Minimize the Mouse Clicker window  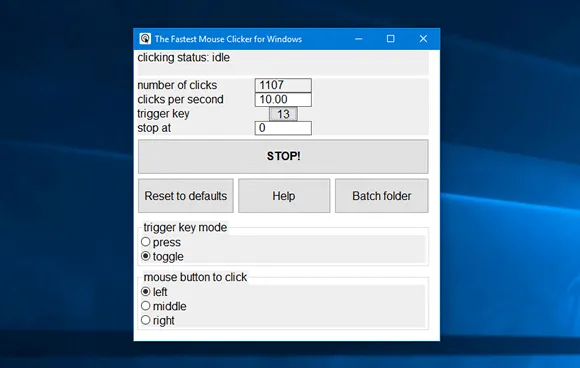pos(358,39)
